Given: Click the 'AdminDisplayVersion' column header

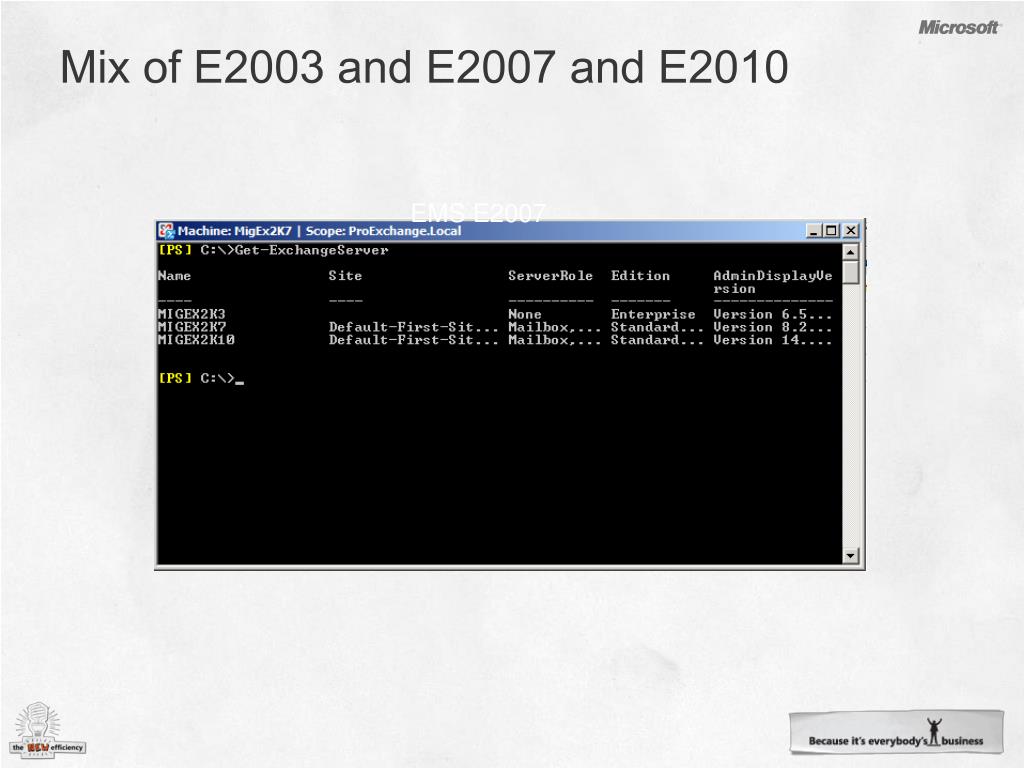Looking at the screenshot, I should [773, 282].
